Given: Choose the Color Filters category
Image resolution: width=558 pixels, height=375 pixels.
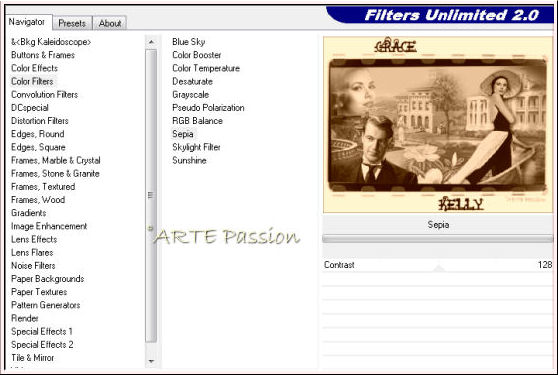Looking at the screenshot, I should [x=32, y=81].
